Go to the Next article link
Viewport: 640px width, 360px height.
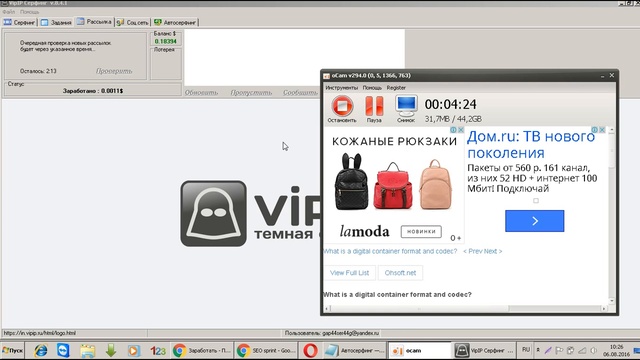coord(493,251)
